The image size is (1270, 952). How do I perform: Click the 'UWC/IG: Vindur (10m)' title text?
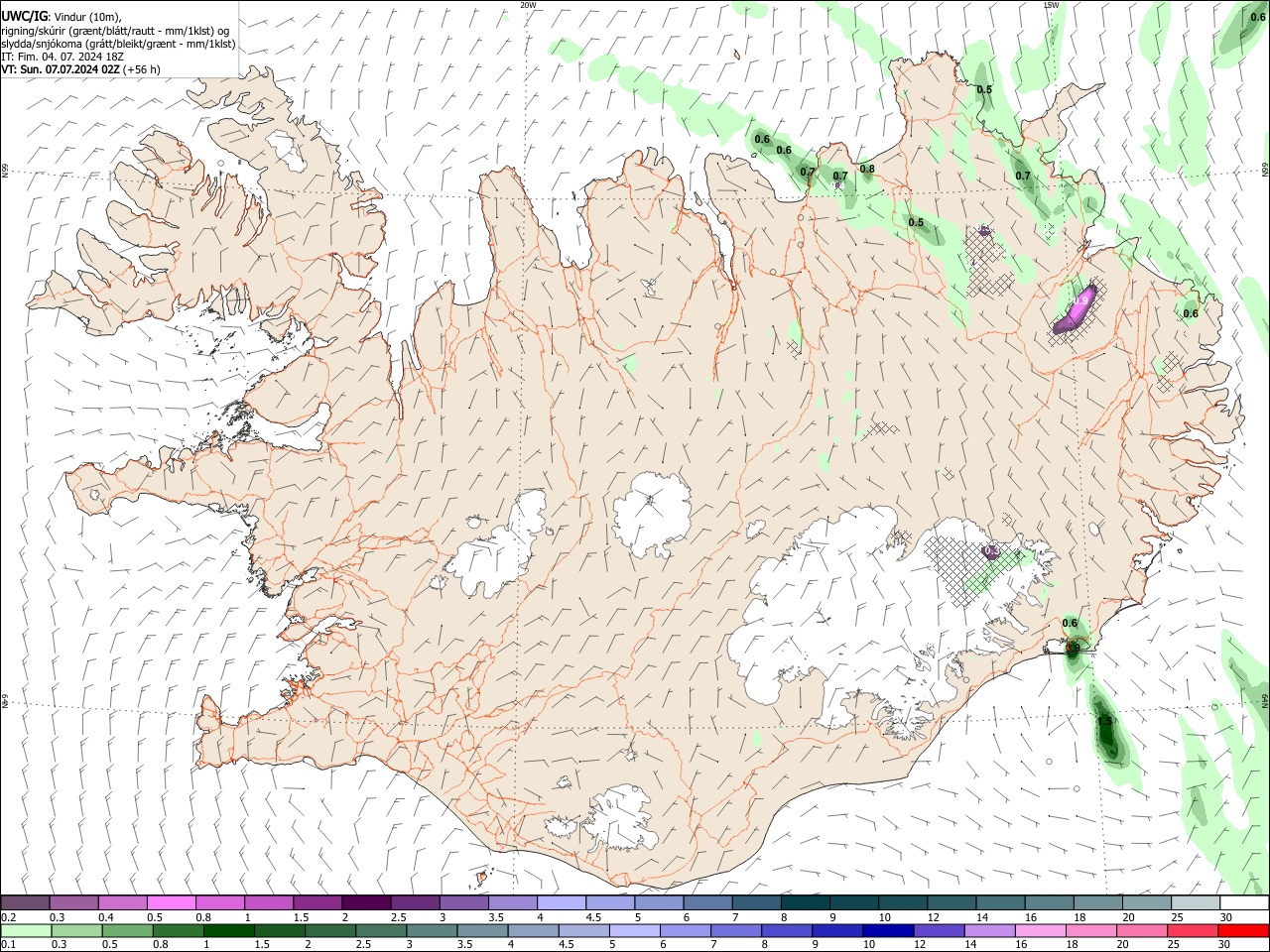[x=62, y=17]
